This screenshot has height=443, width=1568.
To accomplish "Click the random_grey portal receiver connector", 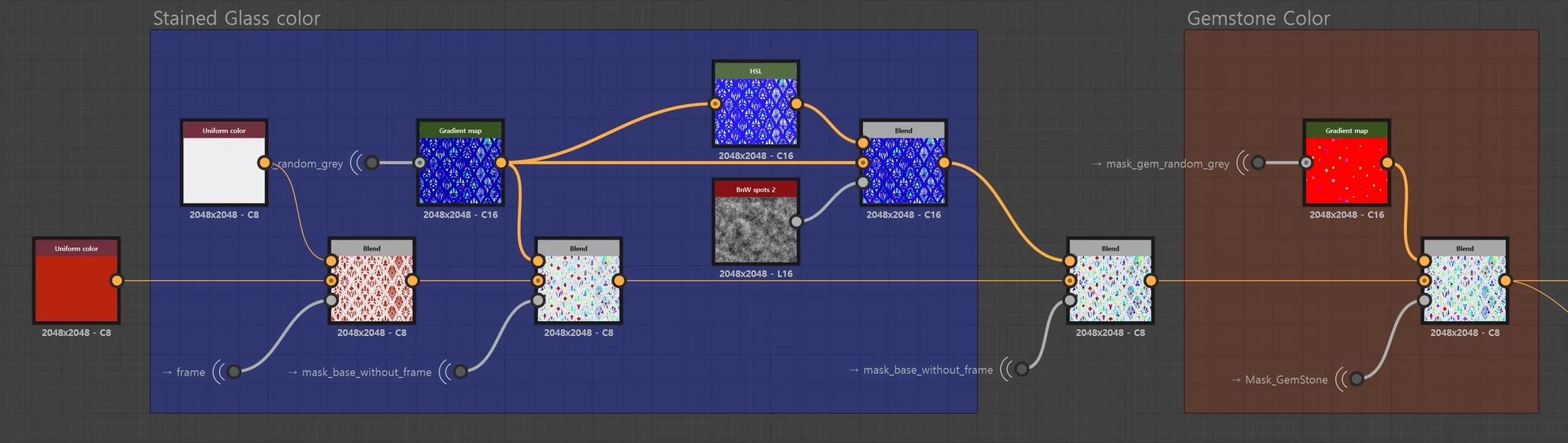I will pyautogui.click(x=371, y=163).
